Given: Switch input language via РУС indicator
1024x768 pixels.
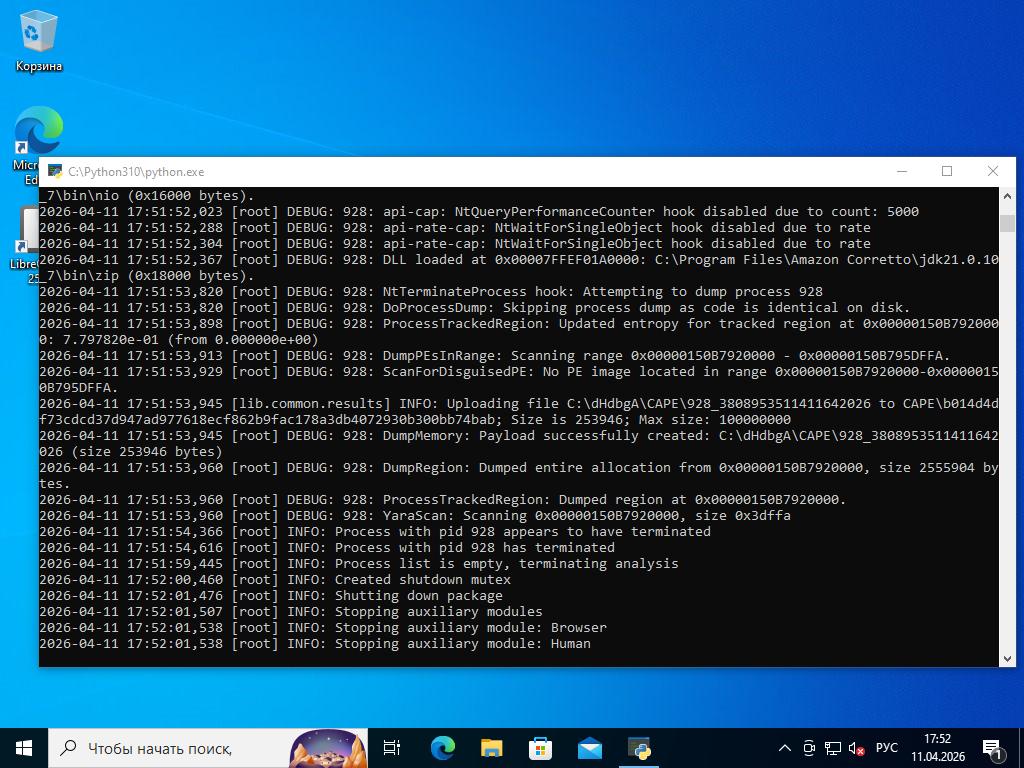Looking at the screenshot, I should 886,748.
